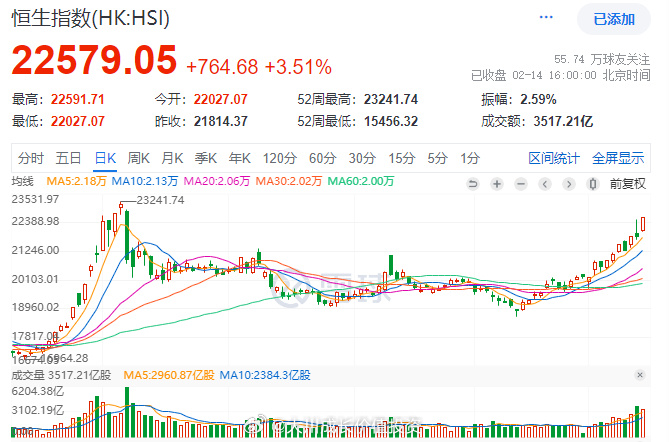Open the 前复权 adjustment dropdown
The image size is (669, 442).
point(627,184)
